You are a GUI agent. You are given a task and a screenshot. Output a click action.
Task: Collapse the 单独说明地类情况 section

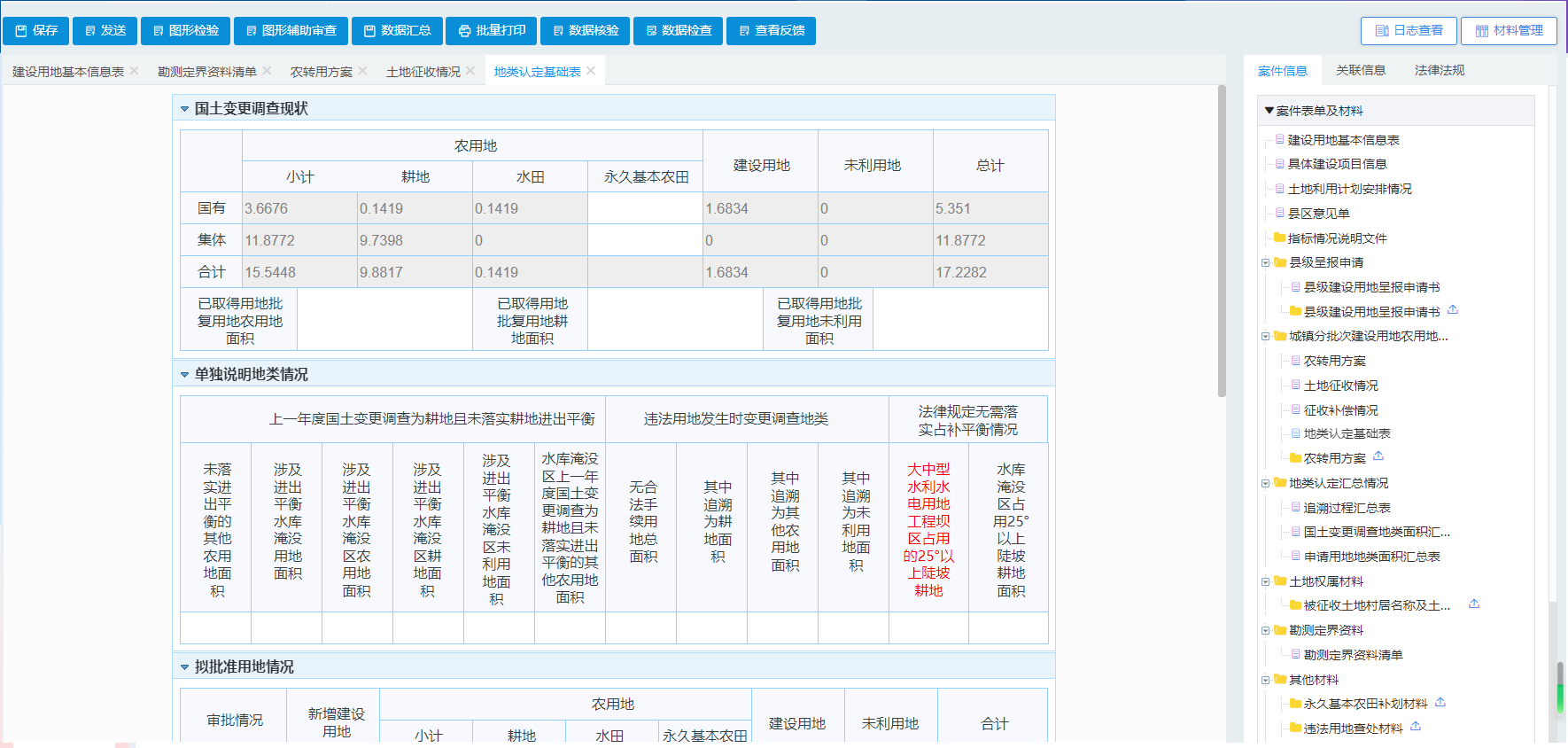pos(184,375)
